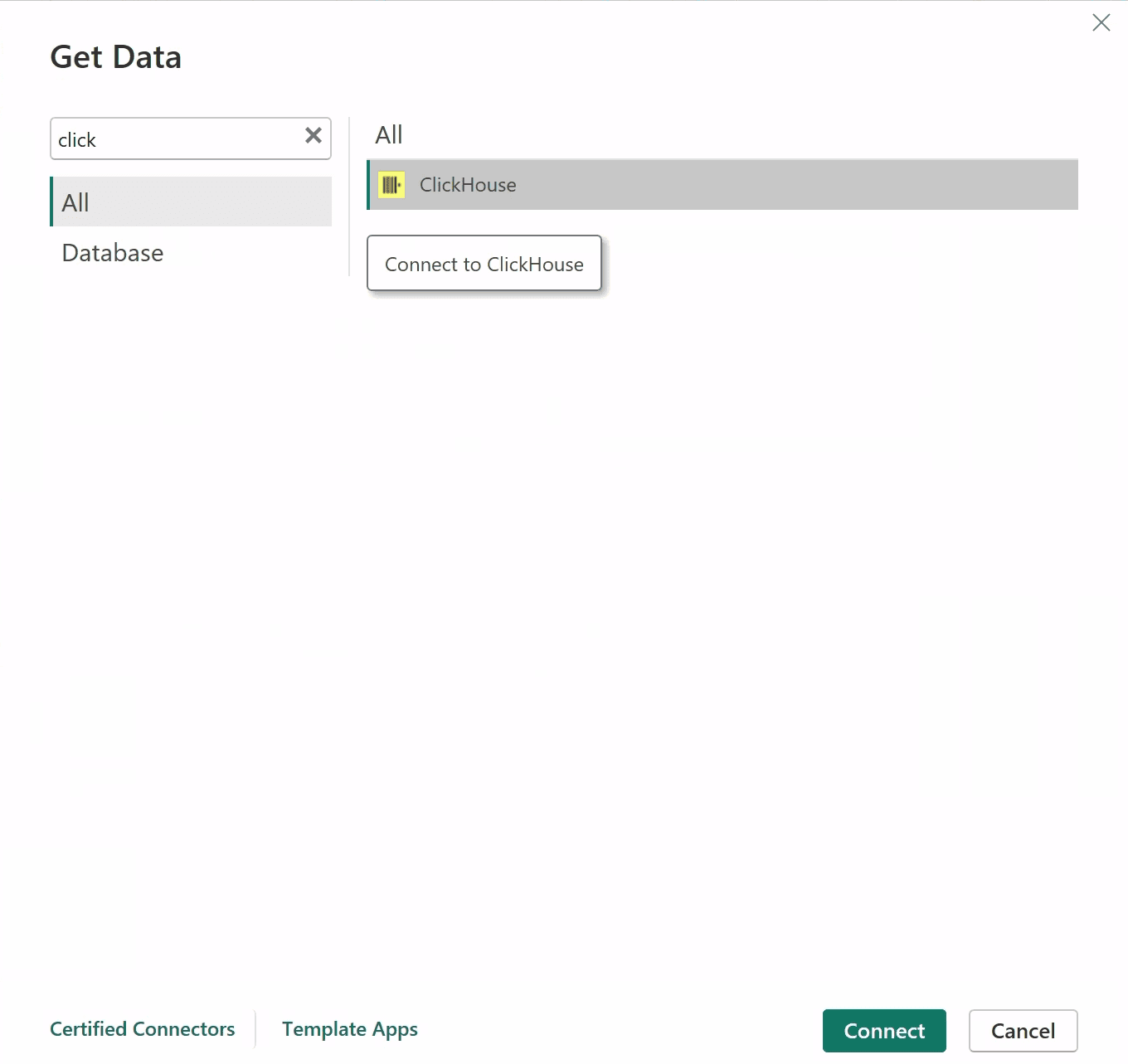Open the Template Apps link
1128x1064 pixels.
349,1029
